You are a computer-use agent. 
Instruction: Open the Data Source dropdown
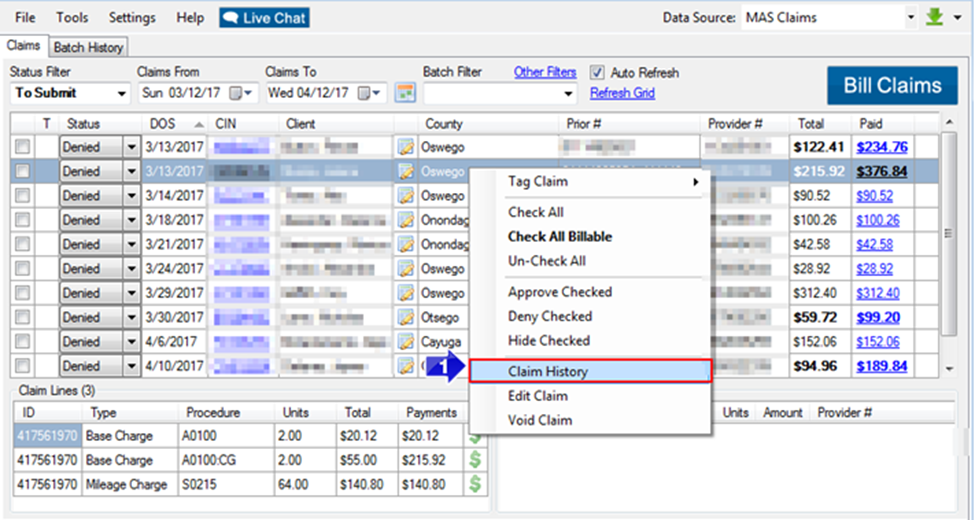coord(910,17)
